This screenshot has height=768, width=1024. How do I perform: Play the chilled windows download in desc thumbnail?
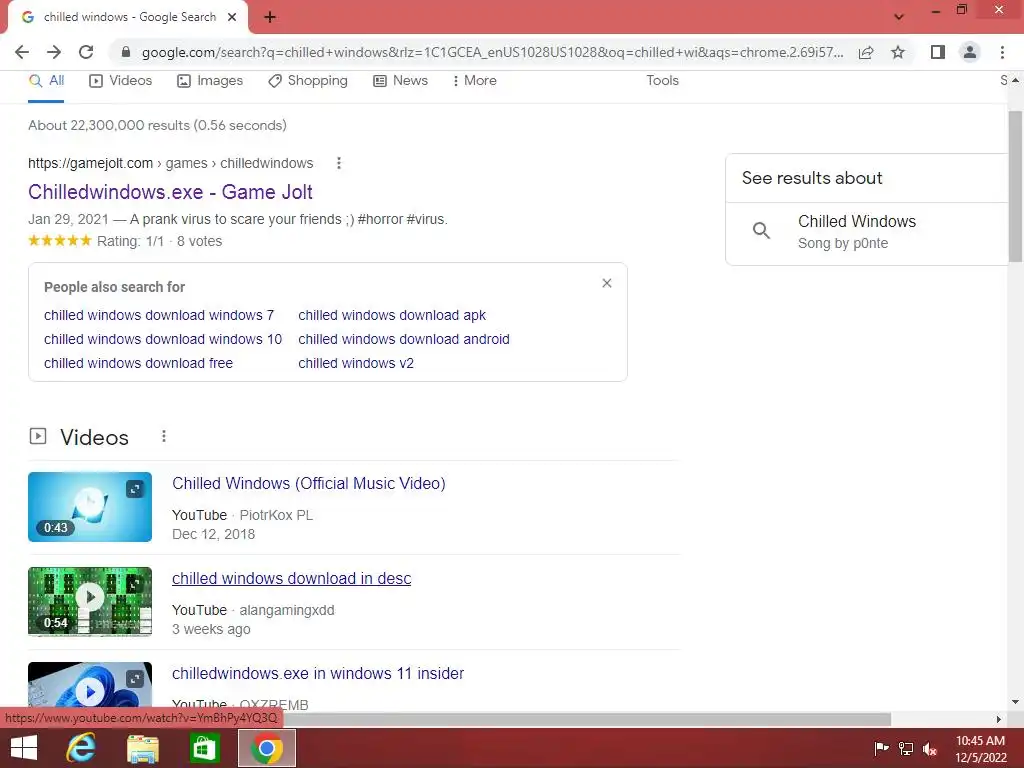tap(89, 601)
